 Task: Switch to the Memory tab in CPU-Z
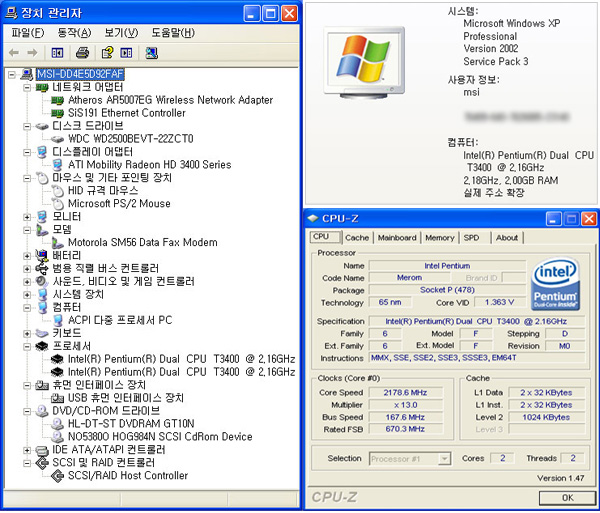click(440, 238)
